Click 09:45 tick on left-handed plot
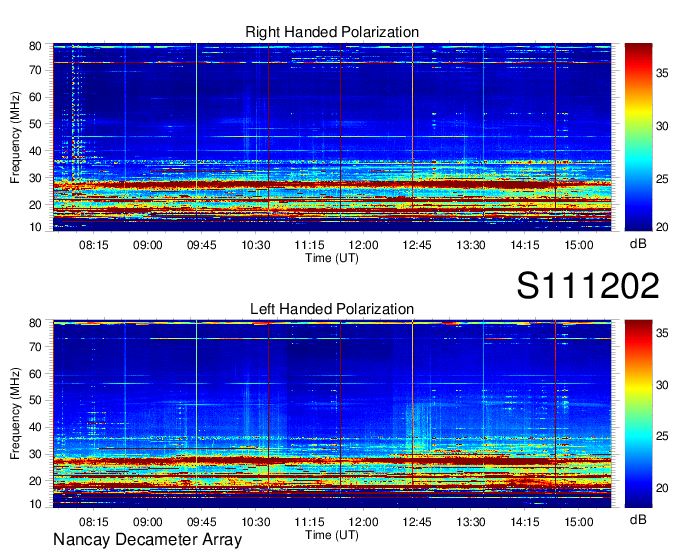Image resolution: width=680 pixels, height=552 pixels. [201, 521]
